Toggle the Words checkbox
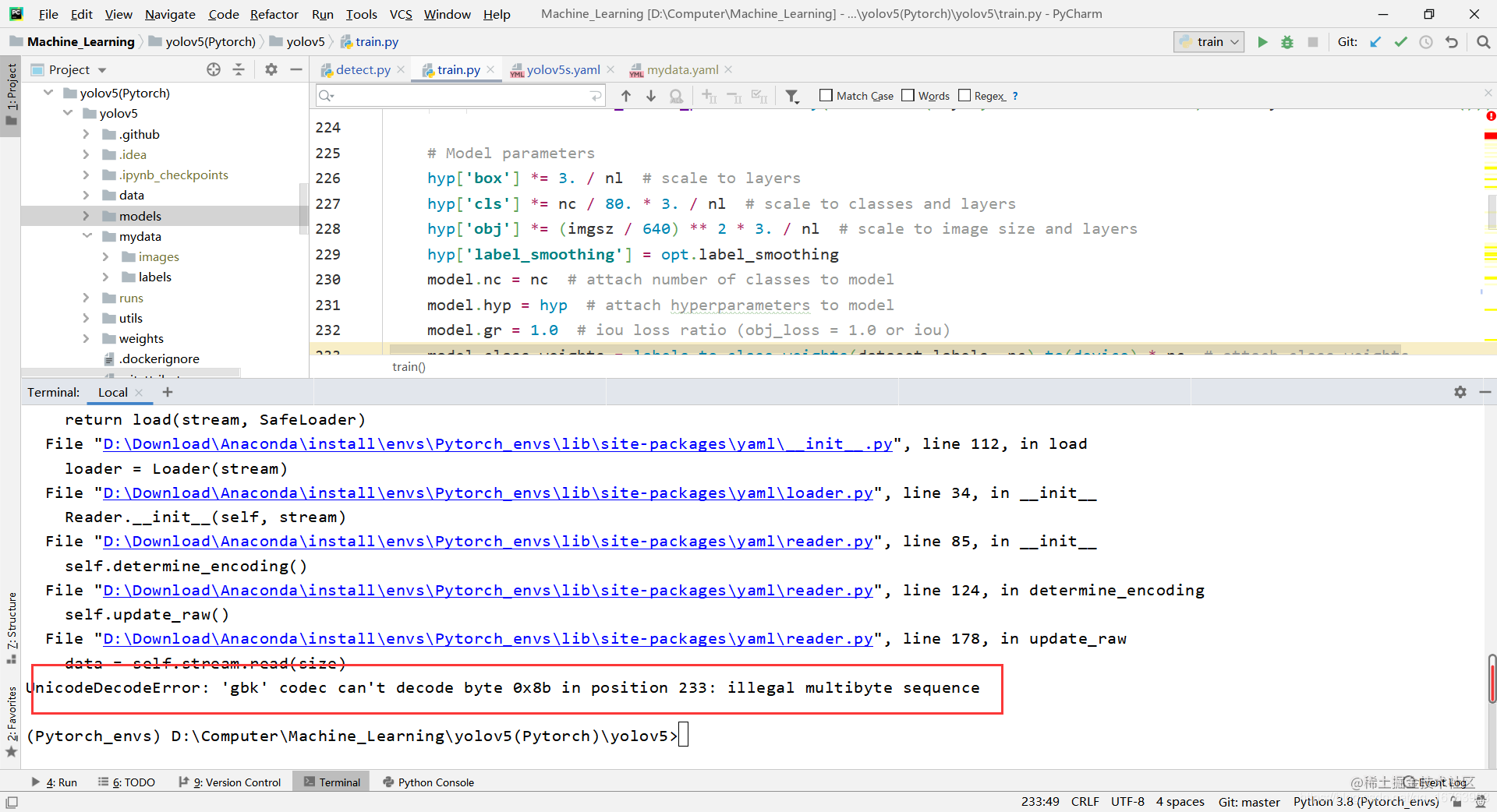Screen dimensions: 1497x812 click(x=908, y=95)
